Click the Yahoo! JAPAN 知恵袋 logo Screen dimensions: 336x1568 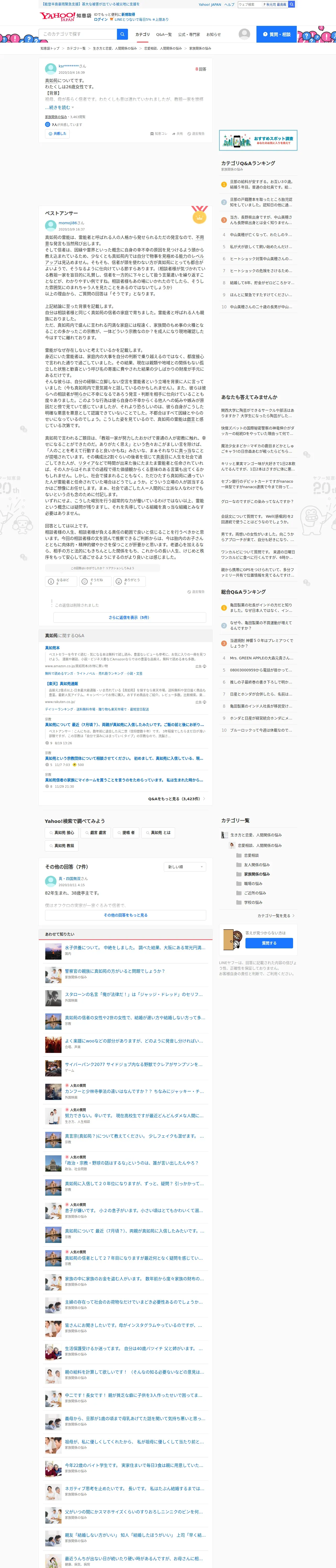pos(65,16)
